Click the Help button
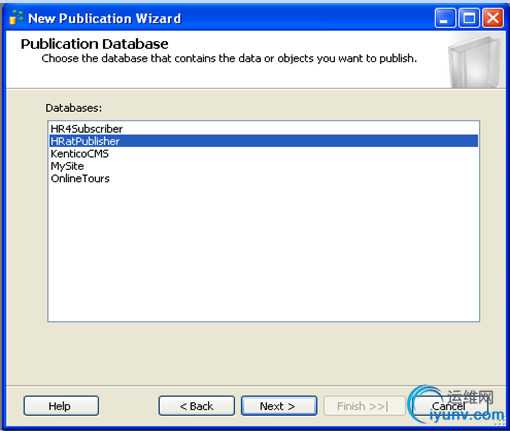Screen dimensions: 510x431 pyautogui.click(x=61, y=406)
